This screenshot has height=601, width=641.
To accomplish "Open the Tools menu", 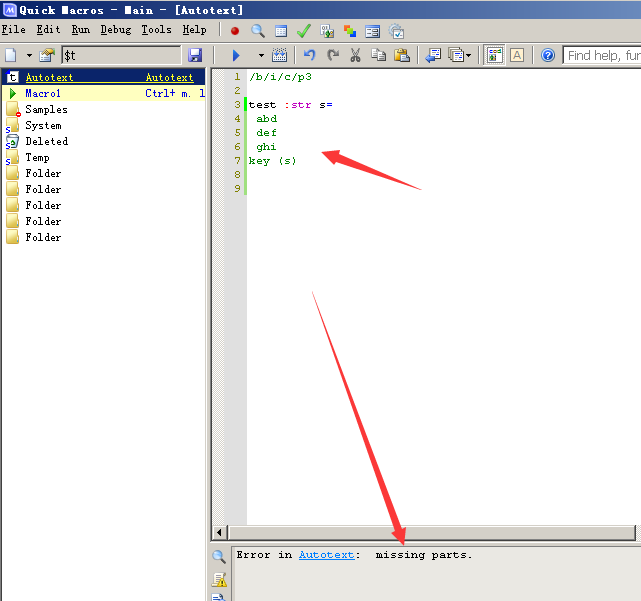I will (x=156, y=30).
